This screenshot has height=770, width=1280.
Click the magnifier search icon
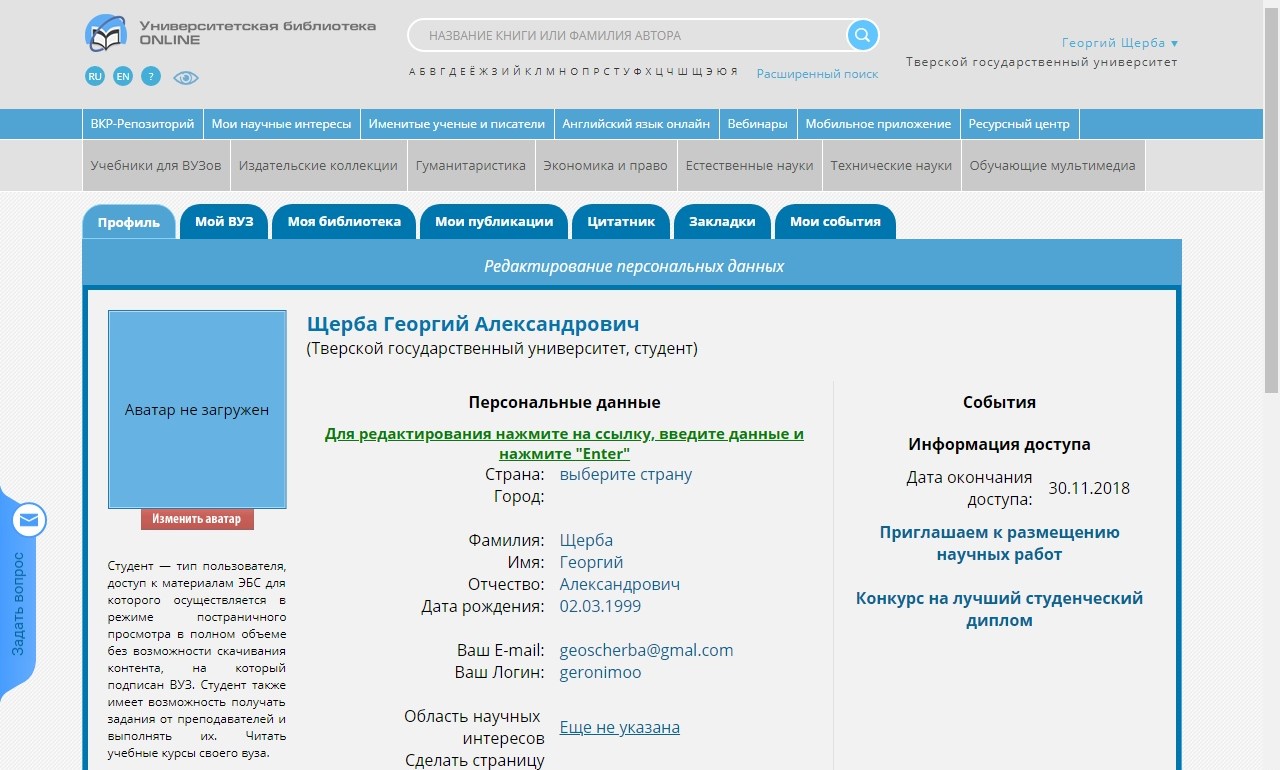tap(862, 36)
